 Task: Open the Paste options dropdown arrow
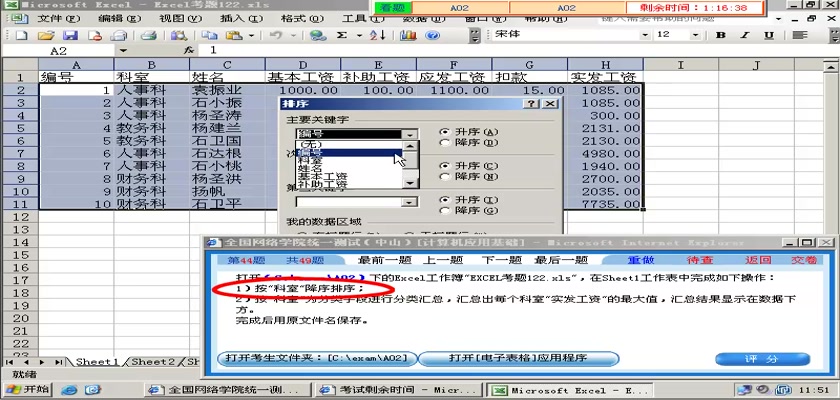tap(251, 35)
